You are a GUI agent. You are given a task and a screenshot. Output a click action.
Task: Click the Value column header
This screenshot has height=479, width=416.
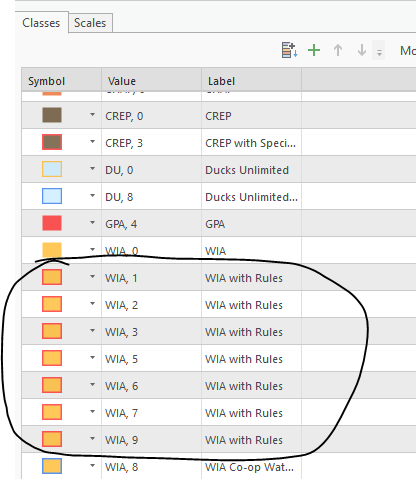tap(151, 81)
